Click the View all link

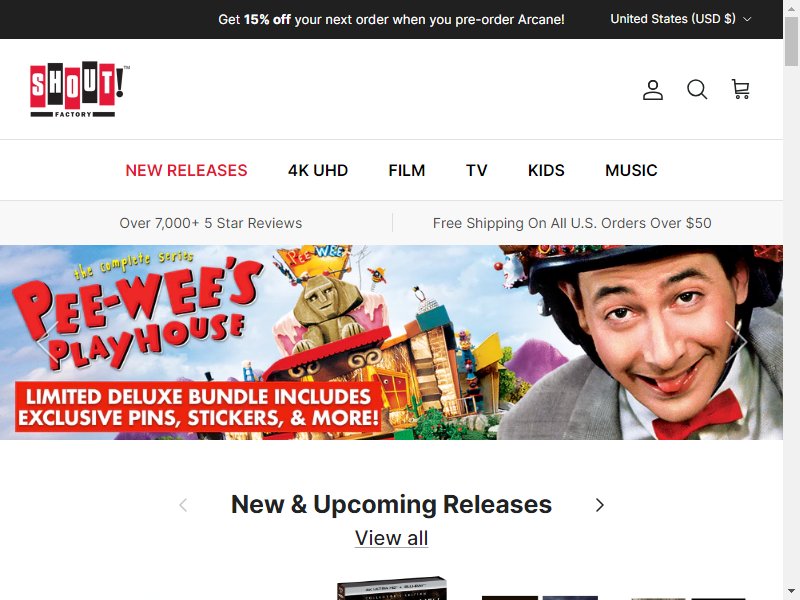(391, 538)
